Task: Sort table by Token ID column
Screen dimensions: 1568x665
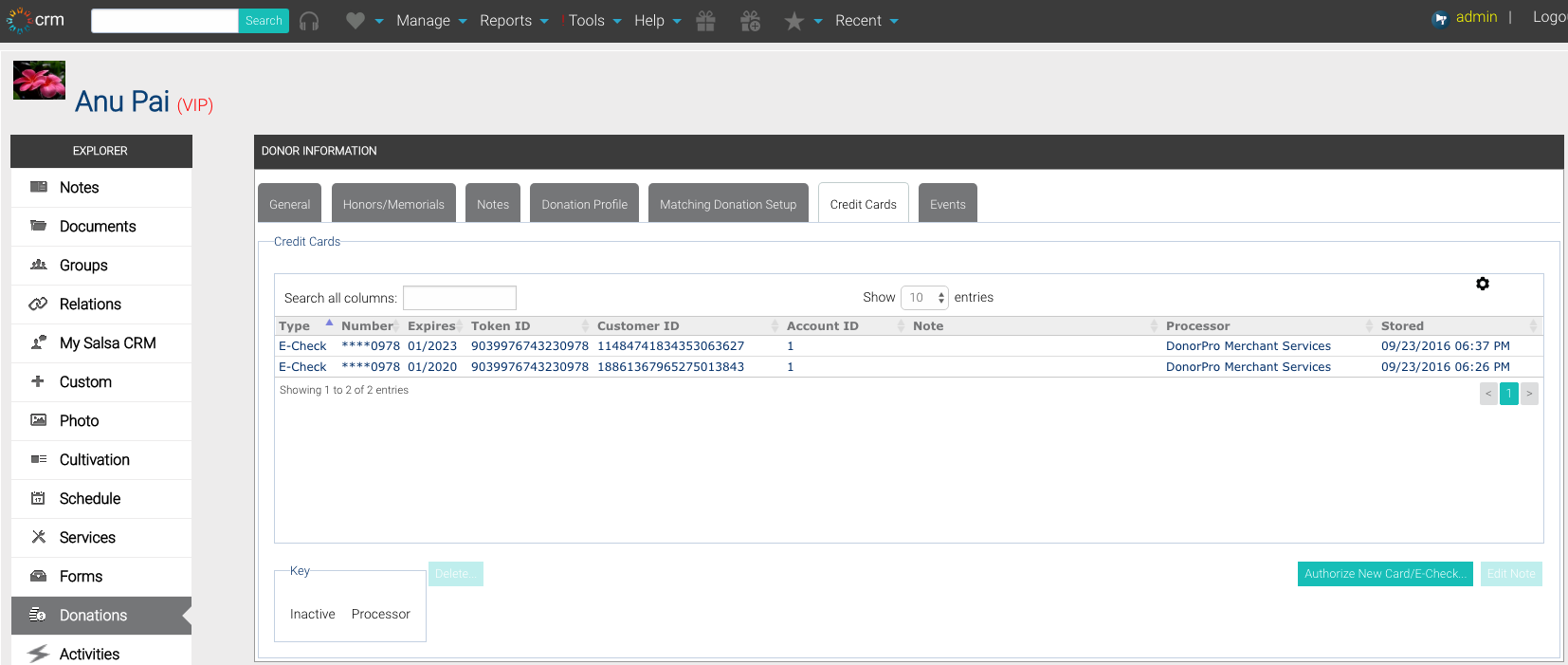Action: [x=530, y=325]
